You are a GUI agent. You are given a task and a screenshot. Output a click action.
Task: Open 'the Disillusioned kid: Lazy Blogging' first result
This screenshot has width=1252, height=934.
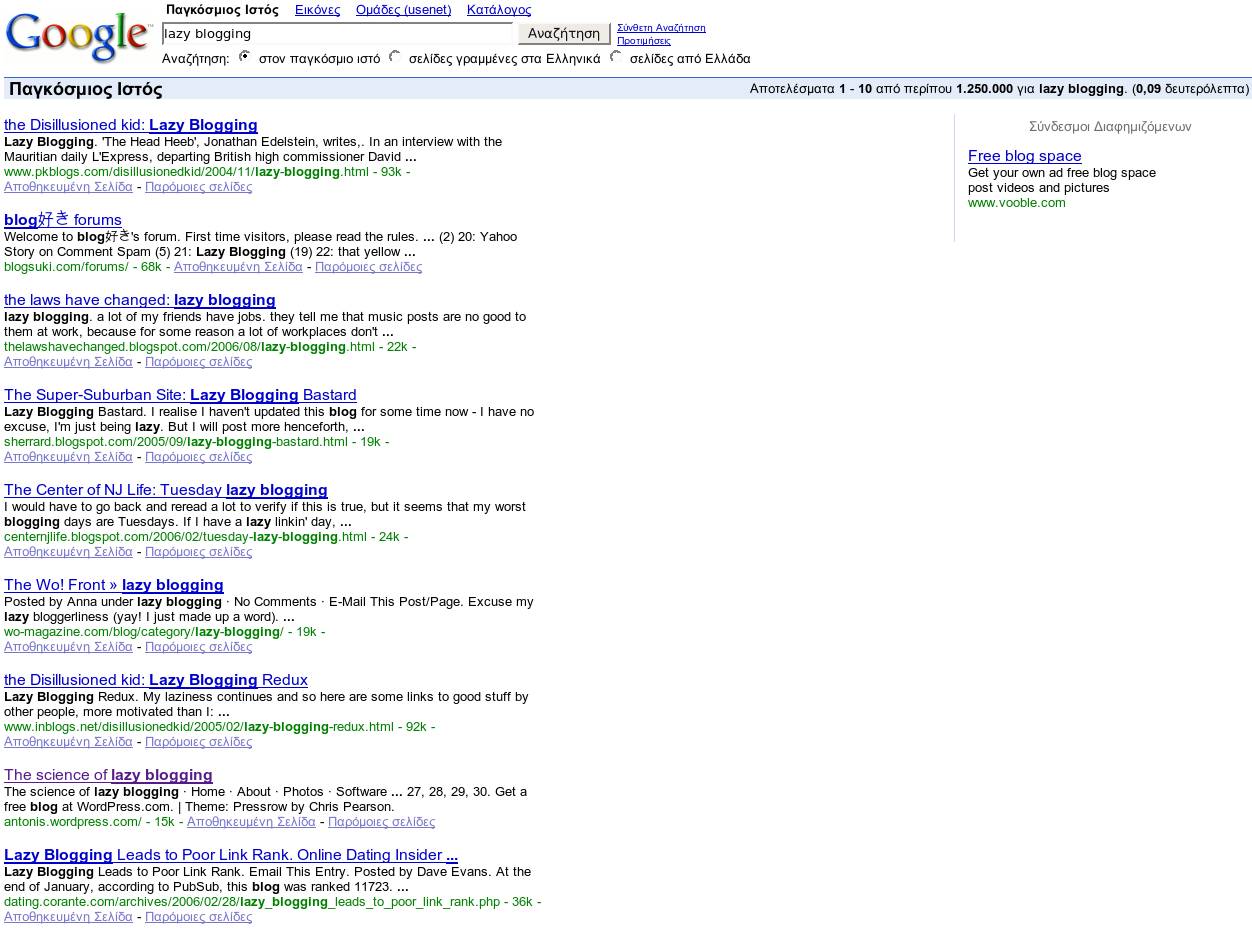131,125
